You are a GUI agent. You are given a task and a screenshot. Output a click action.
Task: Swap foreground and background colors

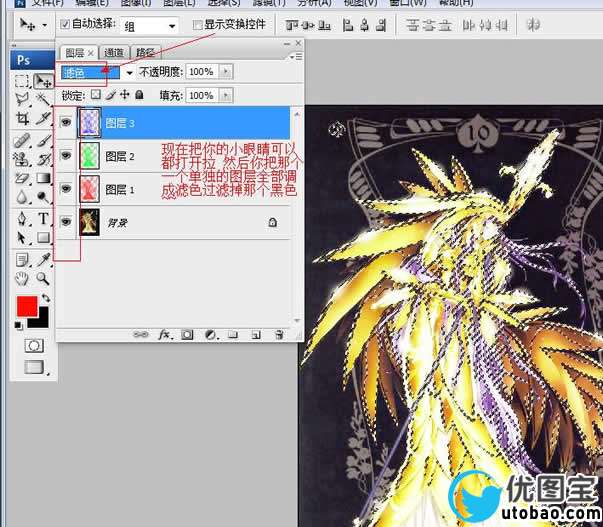46,298
